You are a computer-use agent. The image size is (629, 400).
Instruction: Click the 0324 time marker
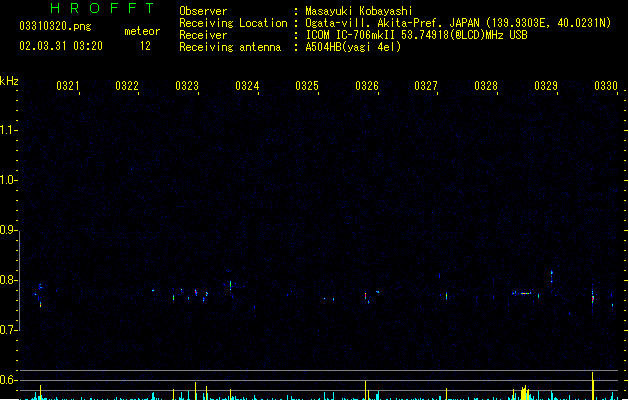click(247, 86)
